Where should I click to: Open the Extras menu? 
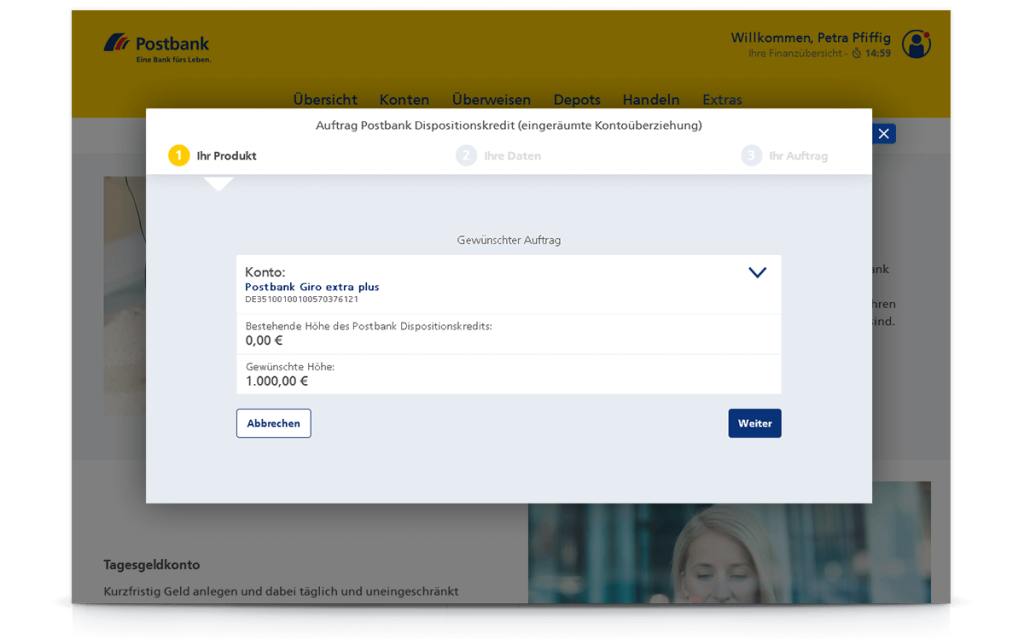(x=722, y=99)
